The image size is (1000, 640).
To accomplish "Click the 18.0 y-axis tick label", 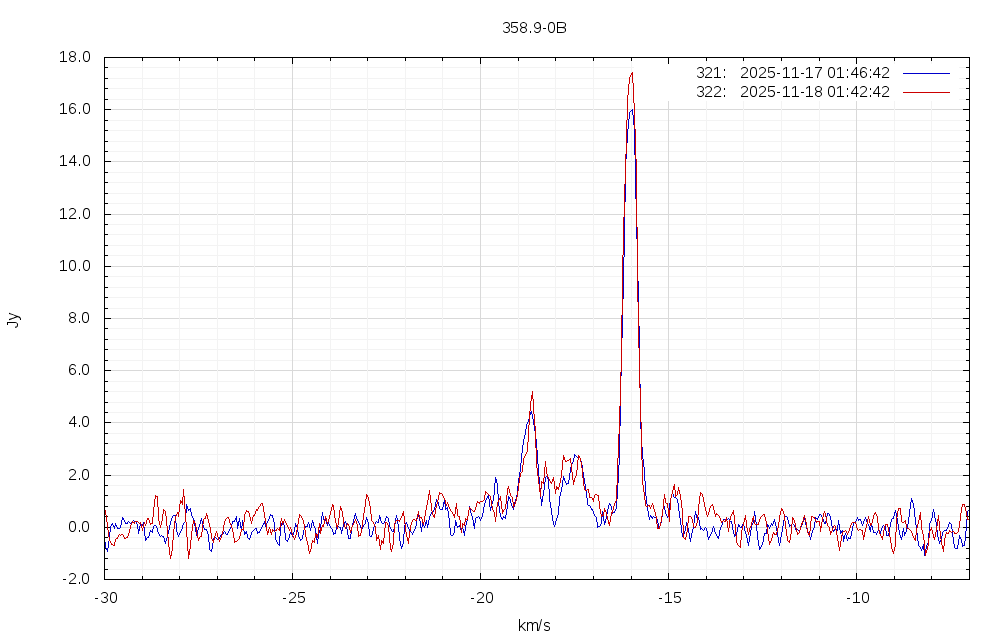I will (76, 57).
